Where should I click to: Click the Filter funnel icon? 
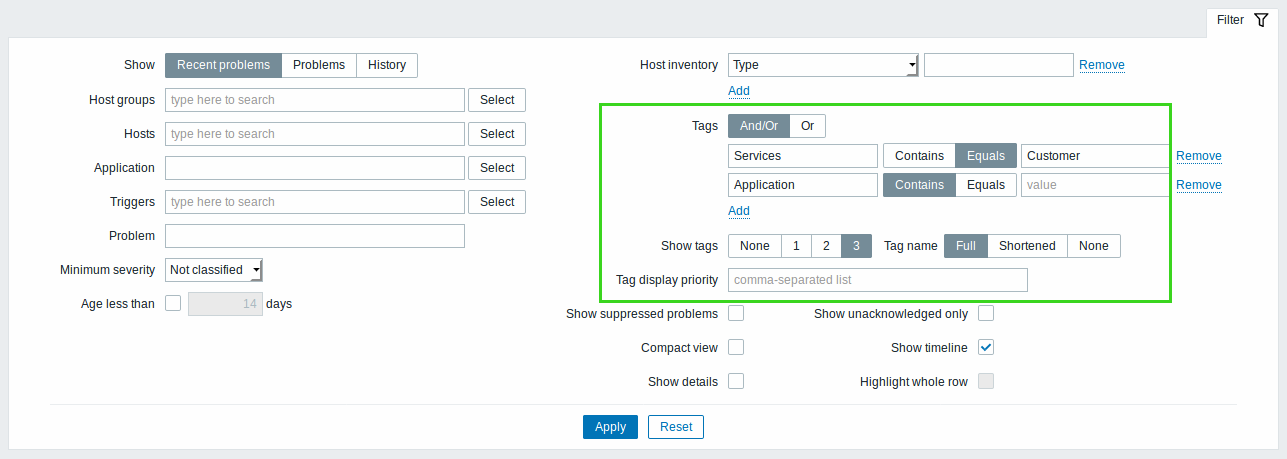tap(1260, 20)
